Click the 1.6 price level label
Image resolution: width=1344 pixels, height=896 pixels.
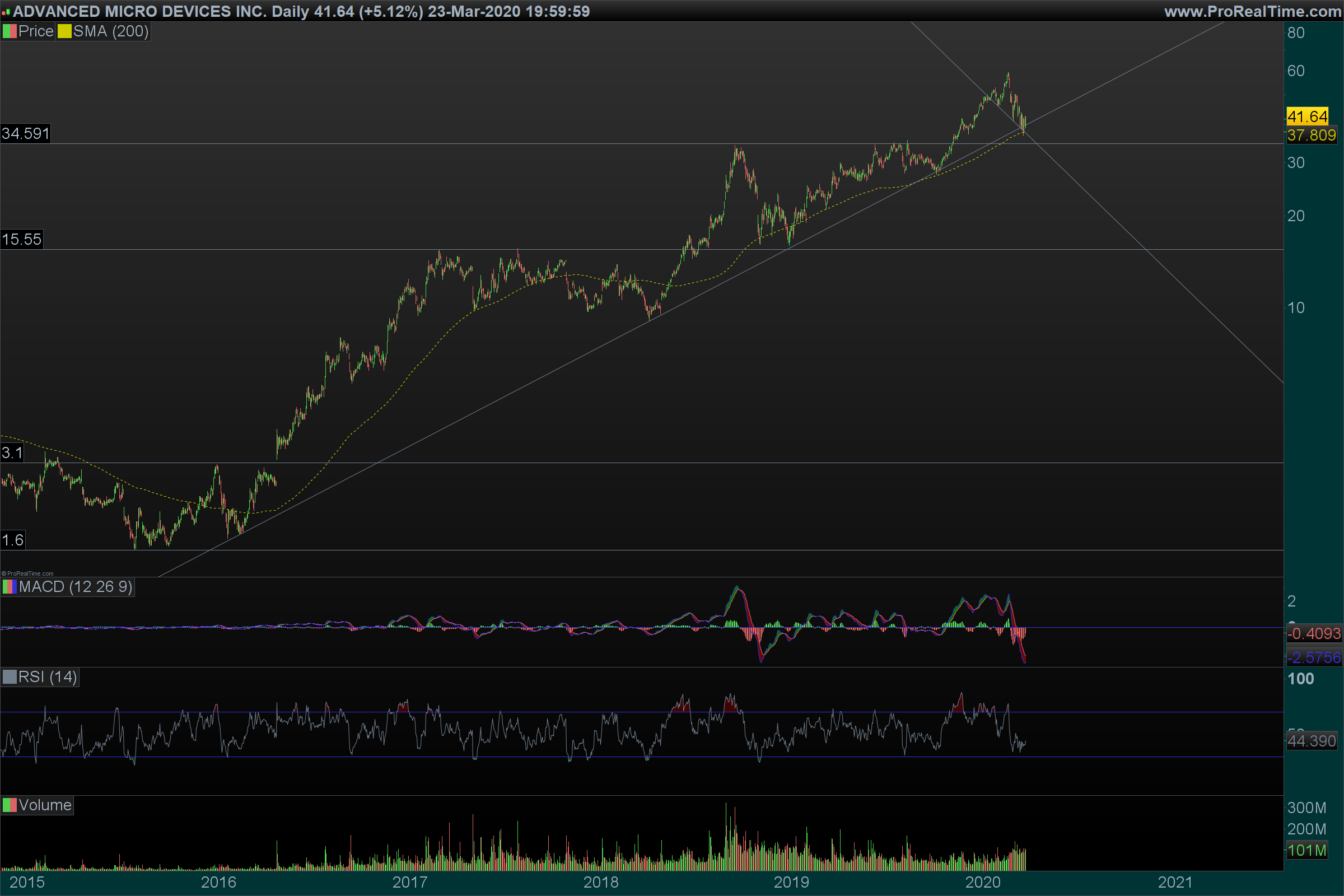12,540
